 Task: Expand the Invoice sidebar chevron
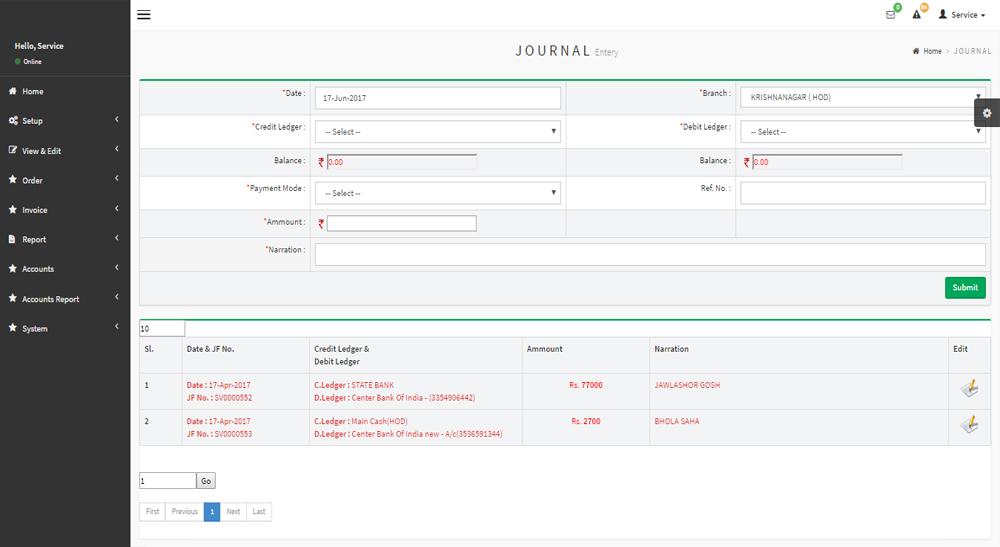[117, 208]
